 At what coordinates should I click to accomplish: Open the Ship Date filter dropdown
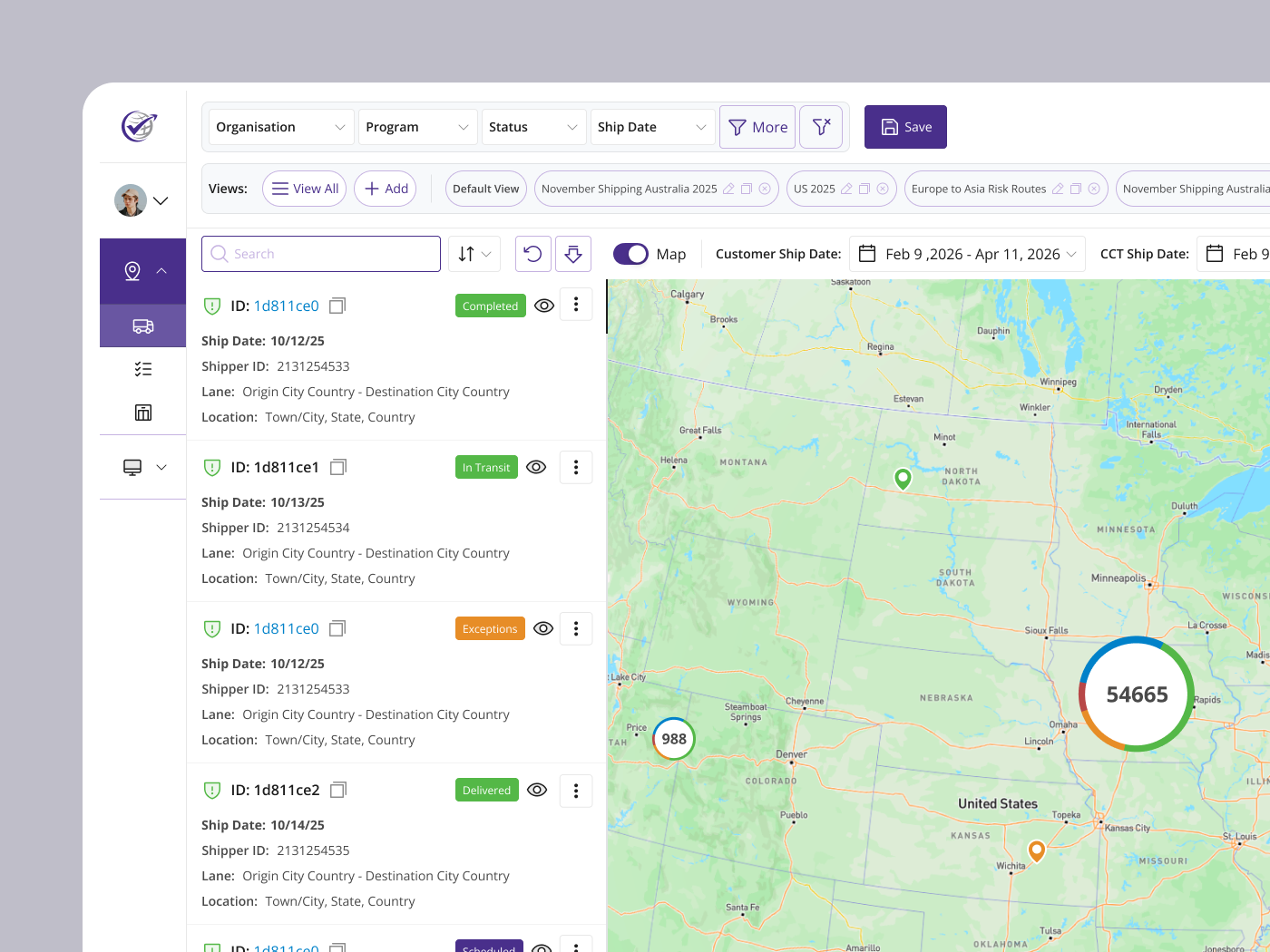[652, 127]
